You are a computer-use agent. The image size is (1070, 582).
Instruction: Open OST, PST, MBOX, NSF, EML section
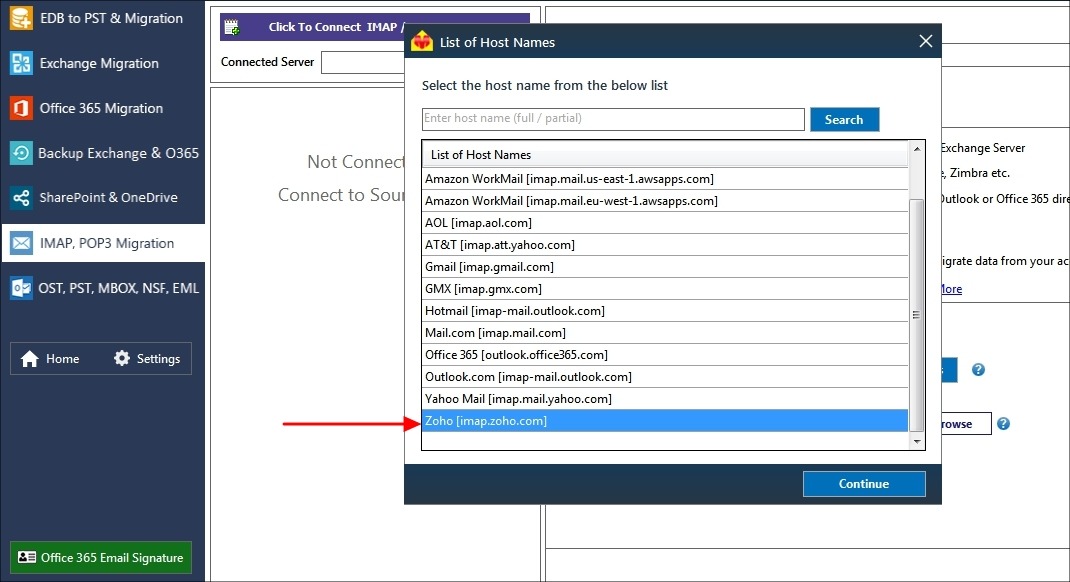(102, 288)
